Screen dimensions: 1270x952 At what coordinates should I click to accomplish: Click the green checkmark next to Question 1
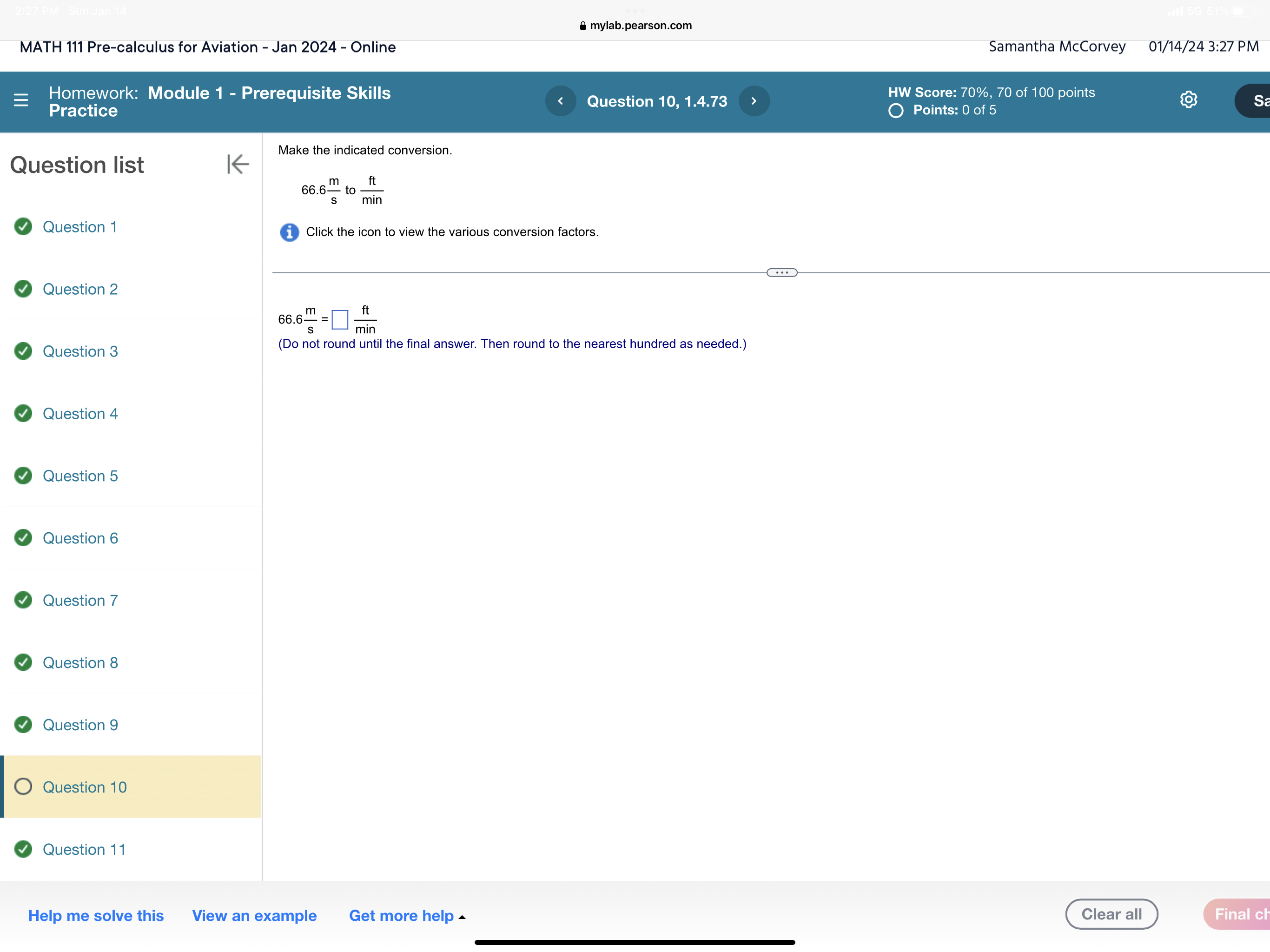tap(22, 227)
